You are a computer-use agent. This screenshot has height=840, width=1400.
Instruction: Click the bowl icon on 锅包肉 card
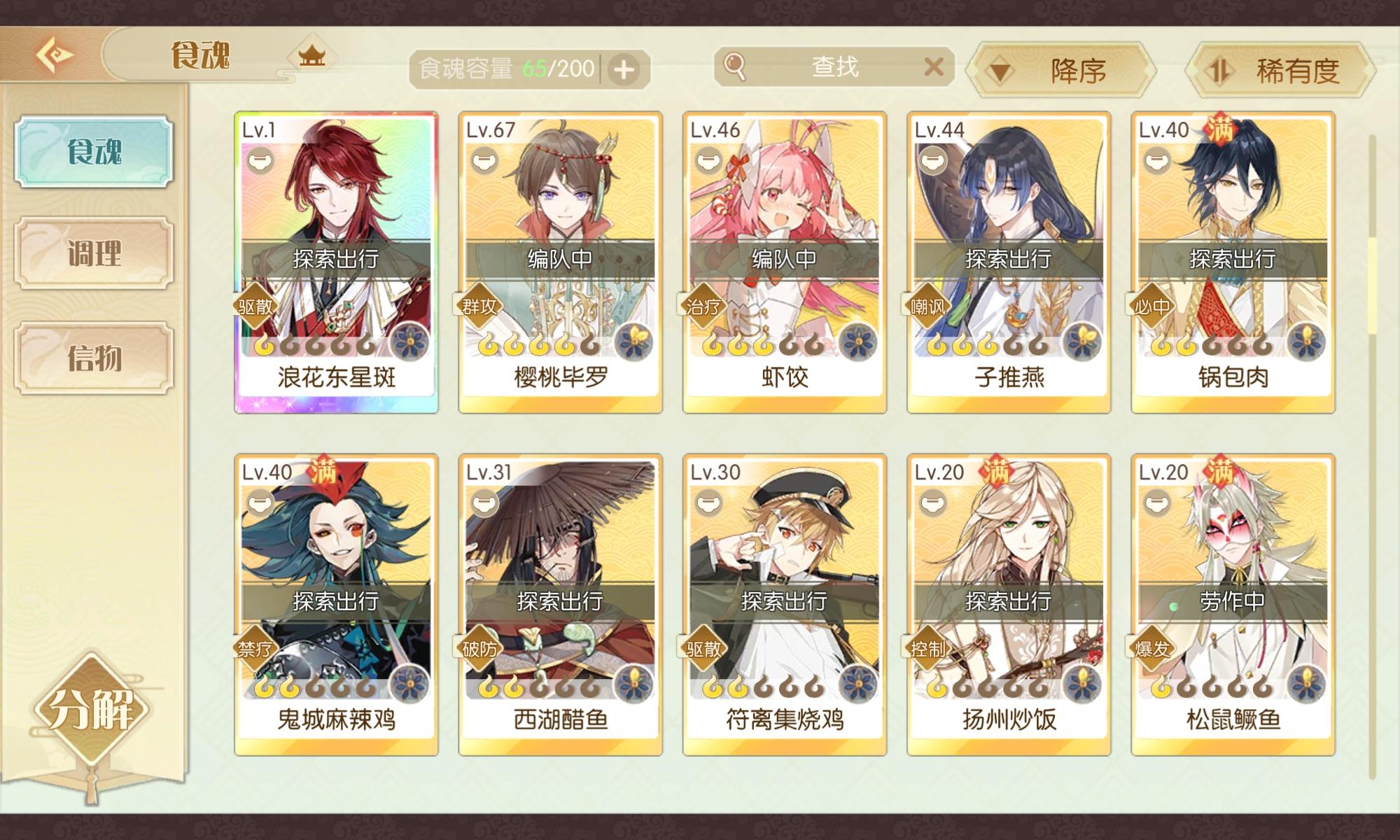tap(1157, 161)
